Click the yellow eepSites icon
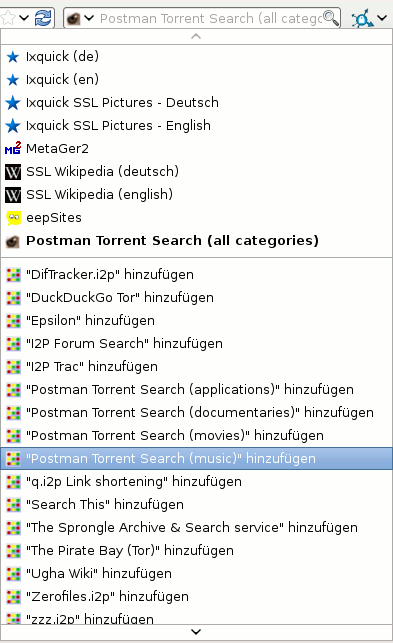The image size is (393, 643). click(14, 218)
